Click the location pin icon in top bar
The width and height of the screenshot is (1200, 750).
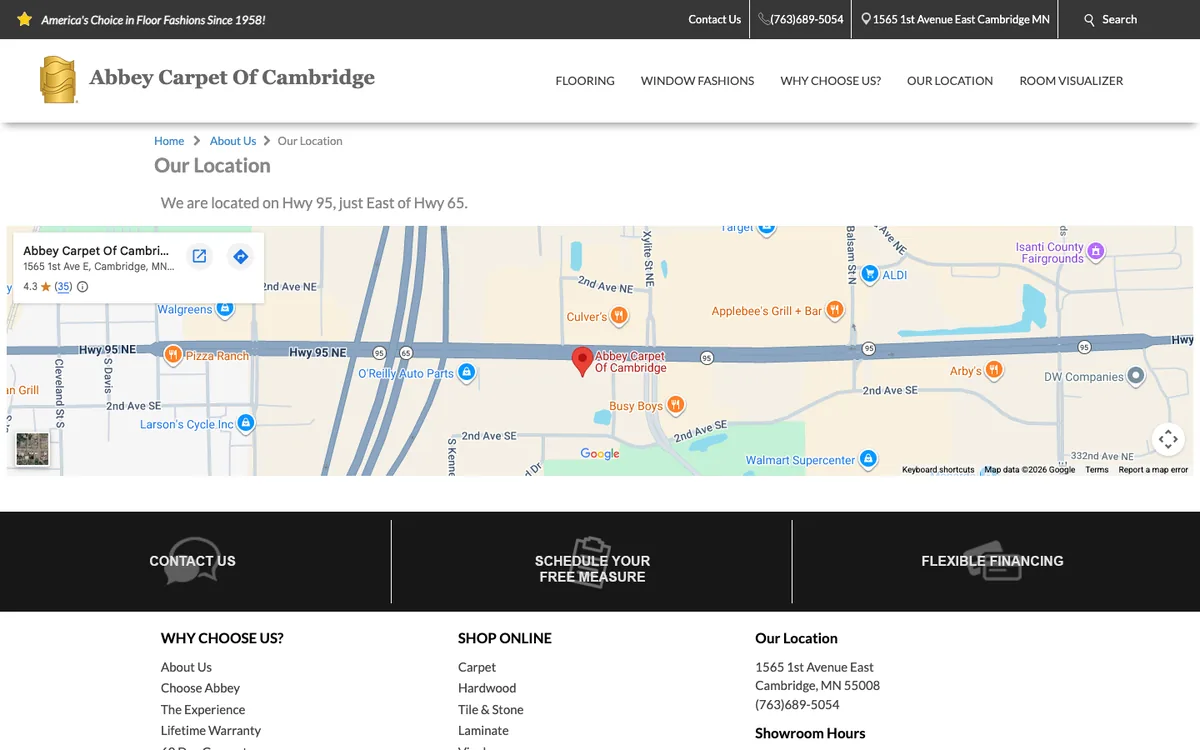click(866, 19)
